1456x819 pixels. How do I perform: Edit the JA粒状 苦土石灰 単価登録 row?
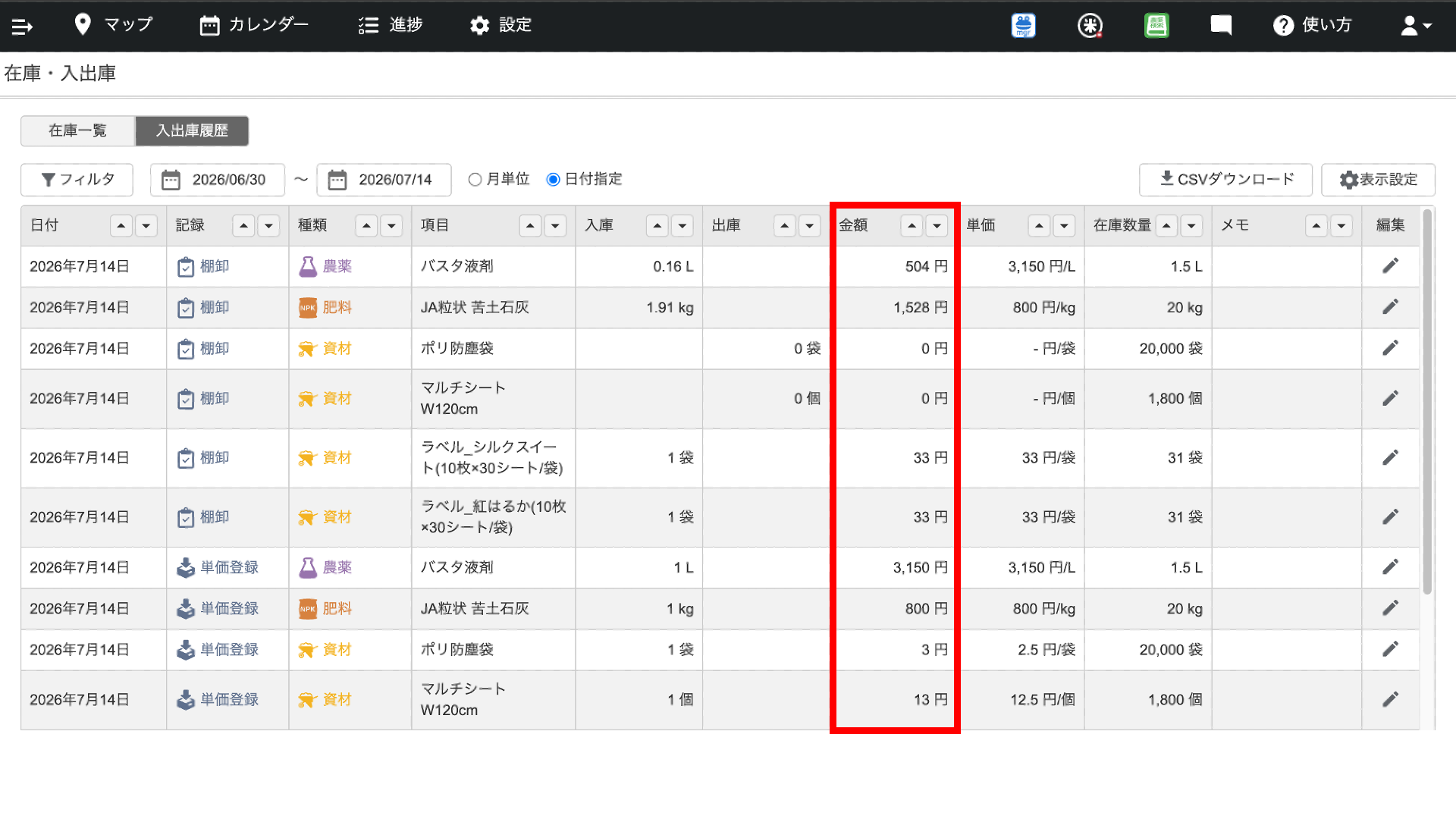click(1390, 608)
